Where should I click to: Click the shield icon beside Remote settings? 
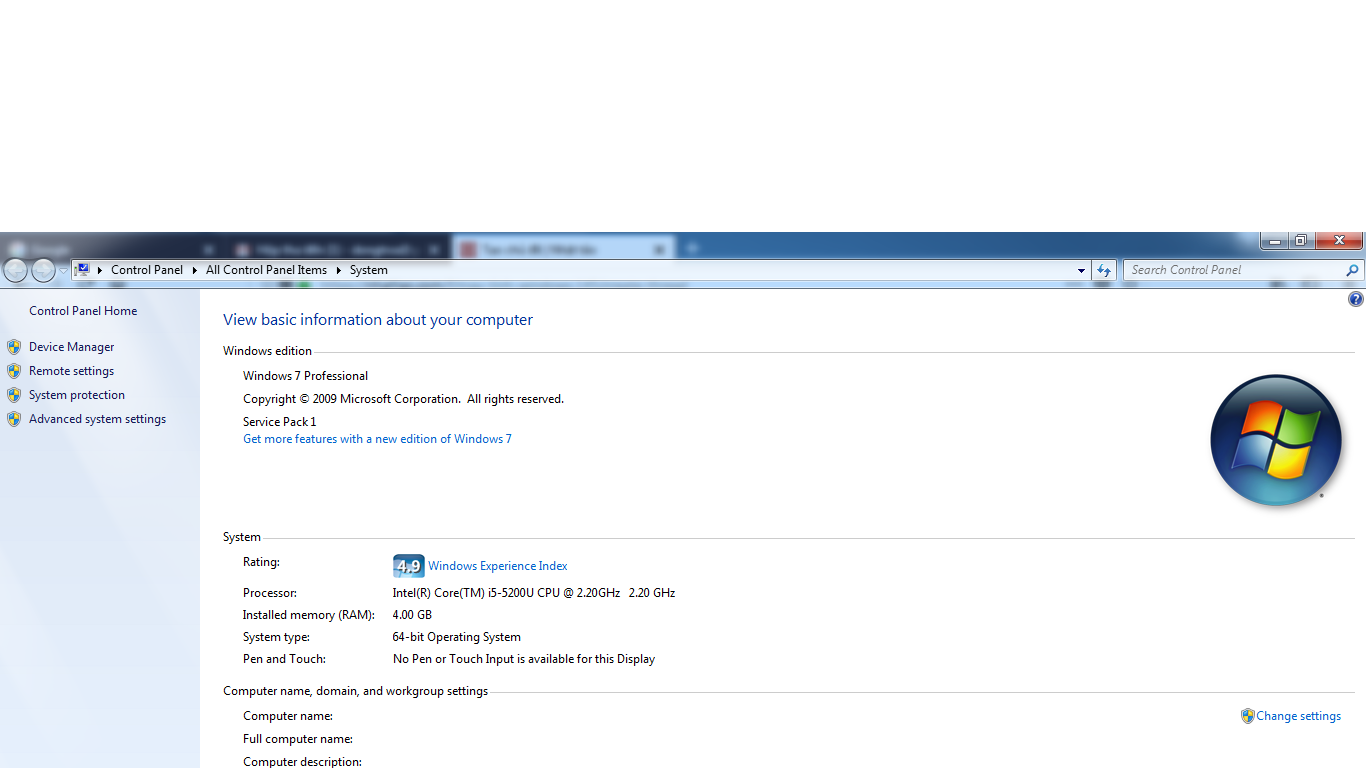click(14, 371)
